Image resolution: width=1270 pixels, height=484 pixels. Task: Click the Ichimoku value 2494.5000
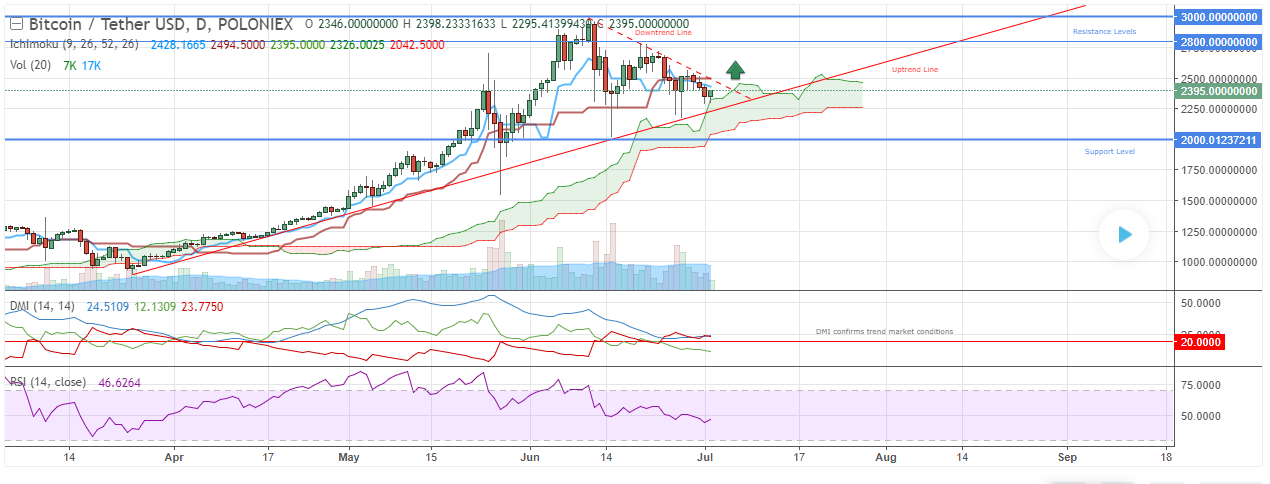239,45
